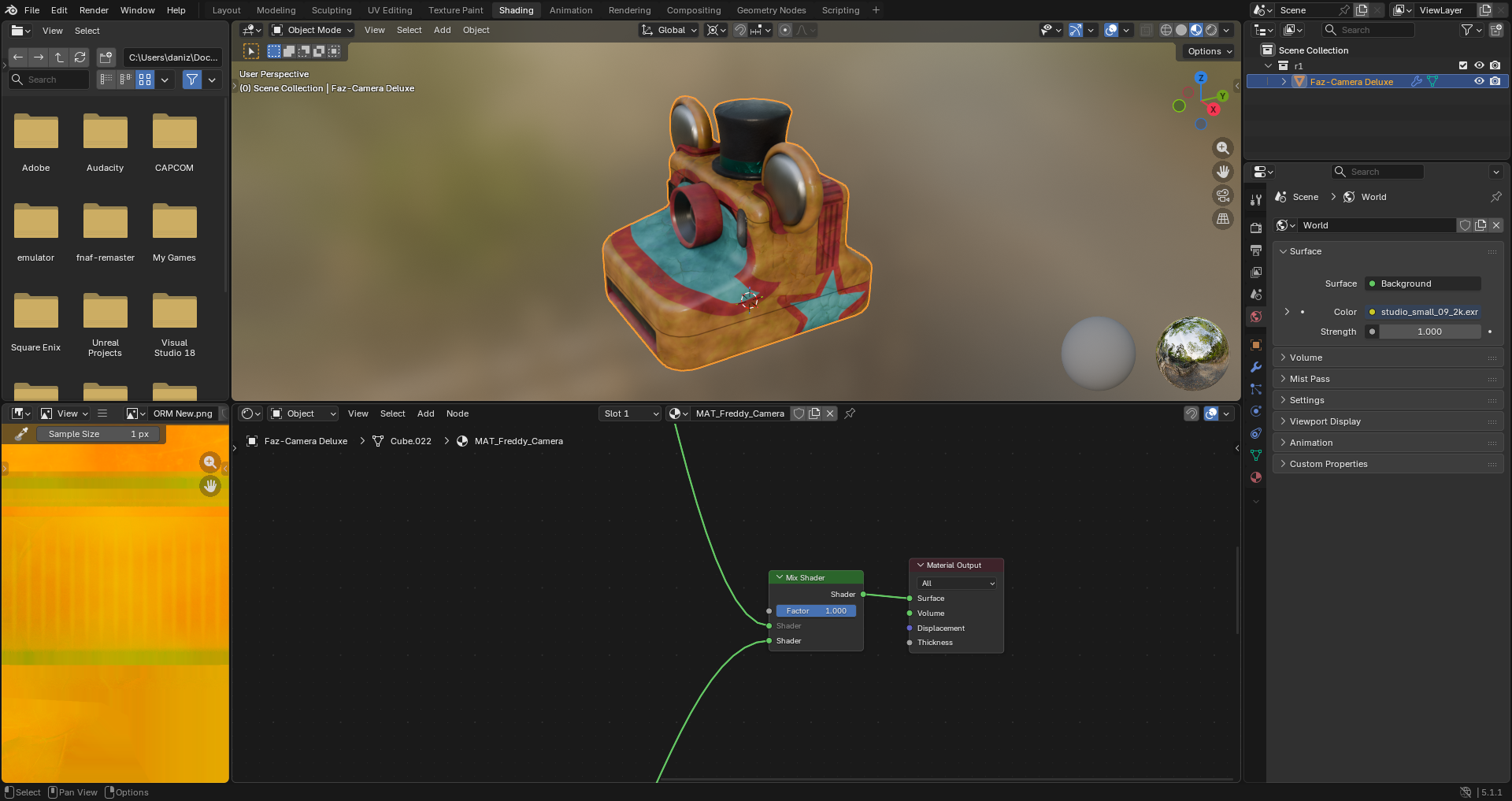The image size is (1512, 801).
Task: Click the Background surface shader button
Action: pyautogui.click(x=1423, y=284)
